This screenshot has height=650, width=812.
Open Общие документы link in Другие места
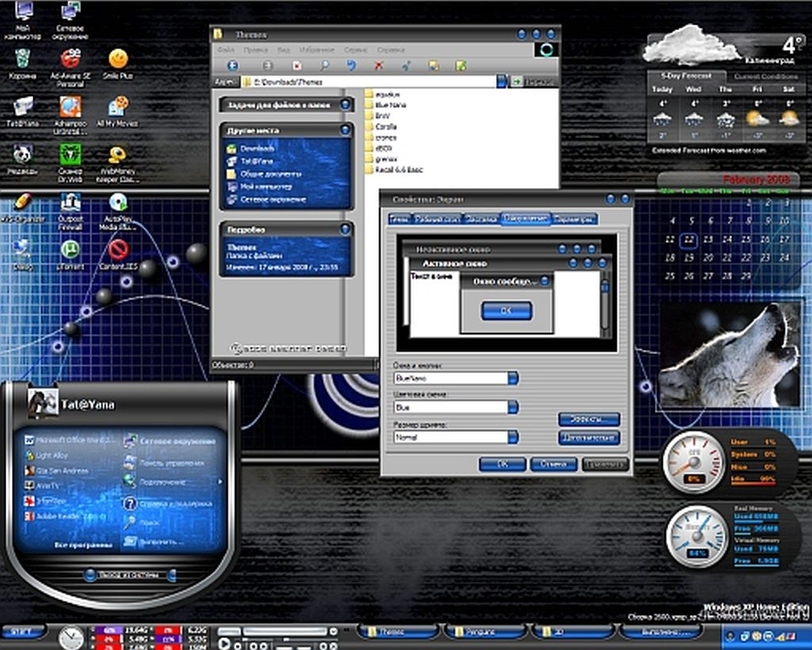(264, 174)
